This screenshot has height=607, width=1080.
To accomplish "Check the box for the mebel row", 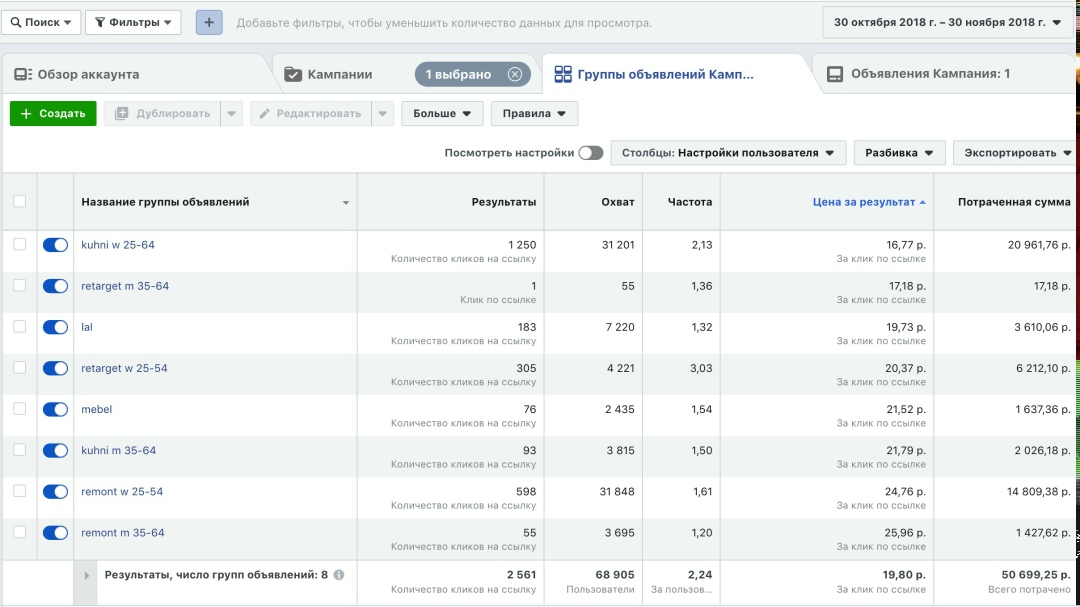I will 20,409.
